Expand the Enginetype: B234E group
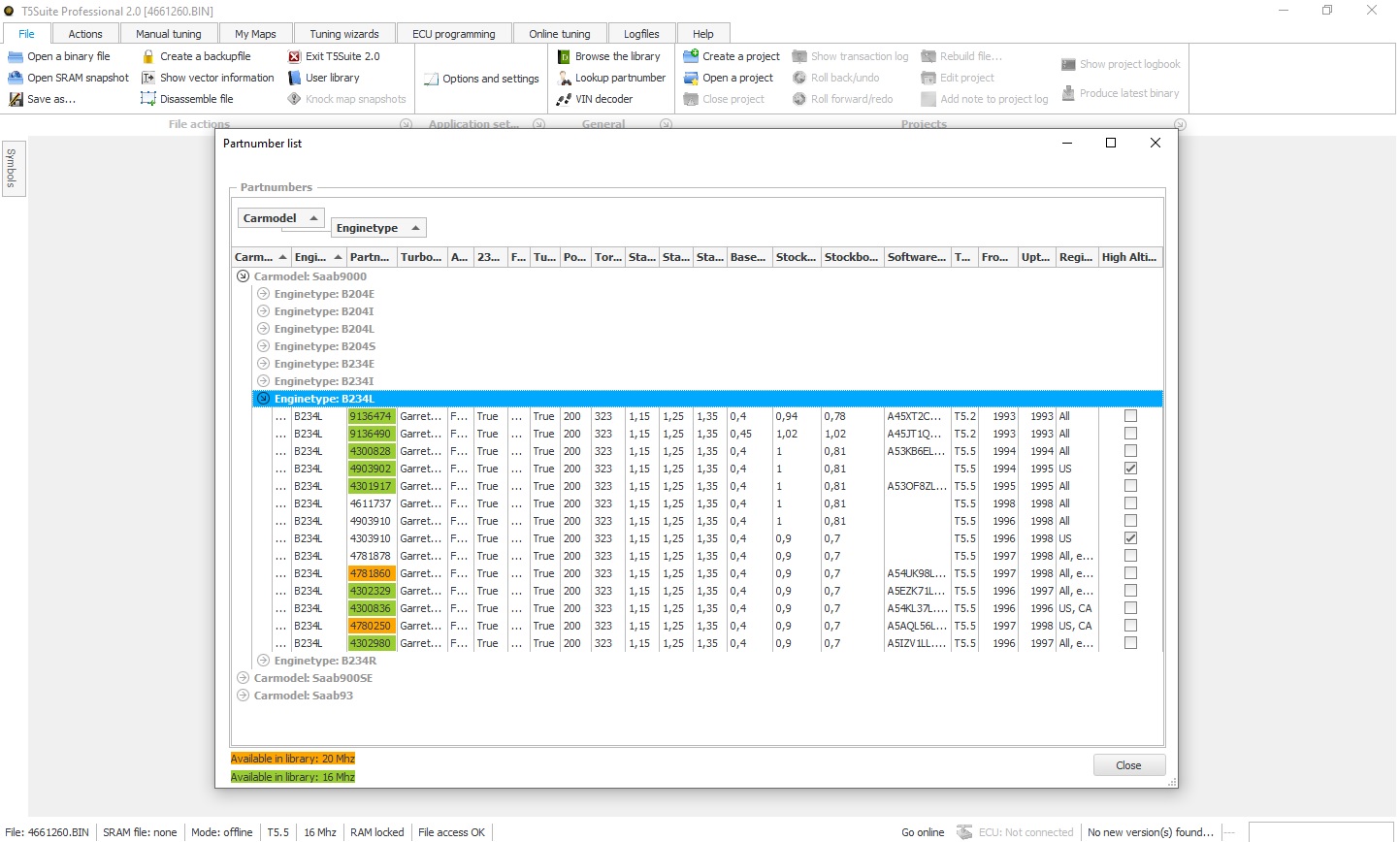 click(263, 364)
